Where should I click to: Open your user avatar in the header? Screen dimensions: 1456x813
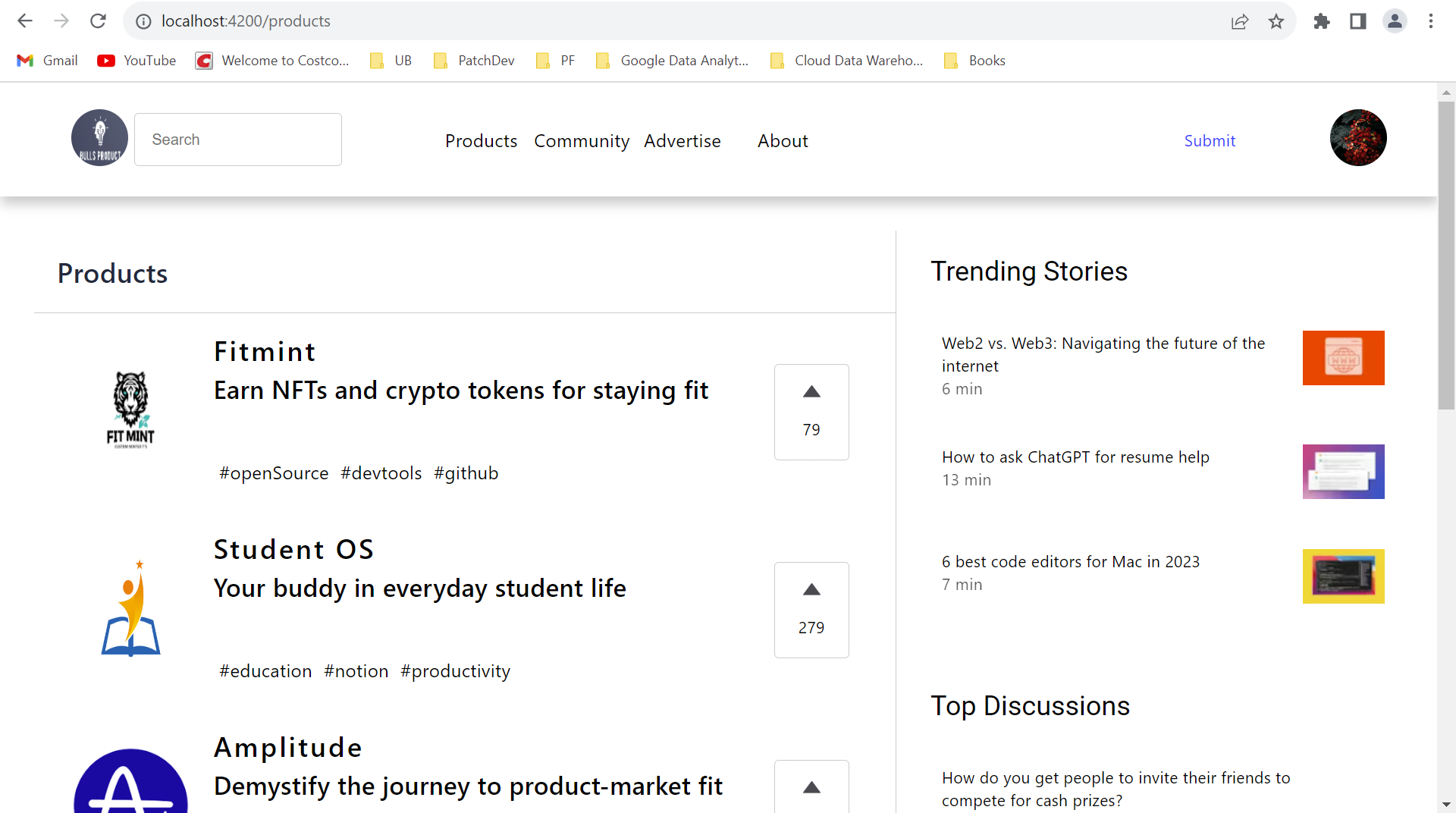point(1357,137)
